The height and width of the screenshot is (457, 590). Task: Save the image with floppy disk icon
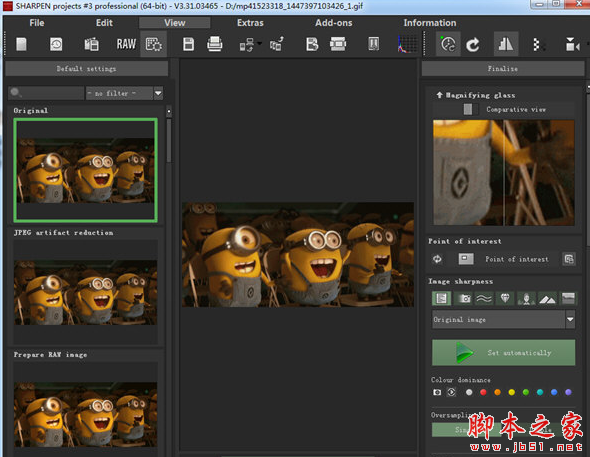(189, 44)
